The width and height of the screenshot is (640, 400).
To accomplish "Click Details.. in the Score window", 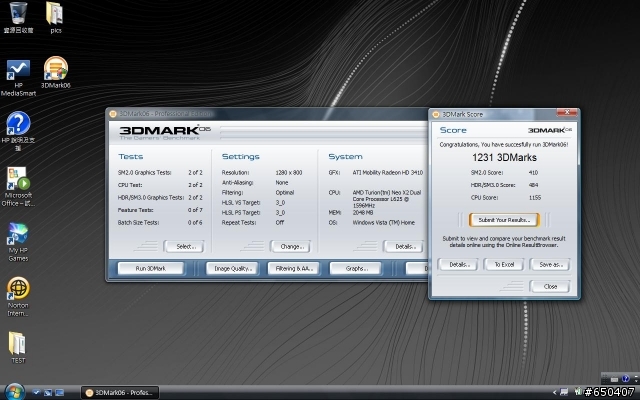I will tap(458, 264).
